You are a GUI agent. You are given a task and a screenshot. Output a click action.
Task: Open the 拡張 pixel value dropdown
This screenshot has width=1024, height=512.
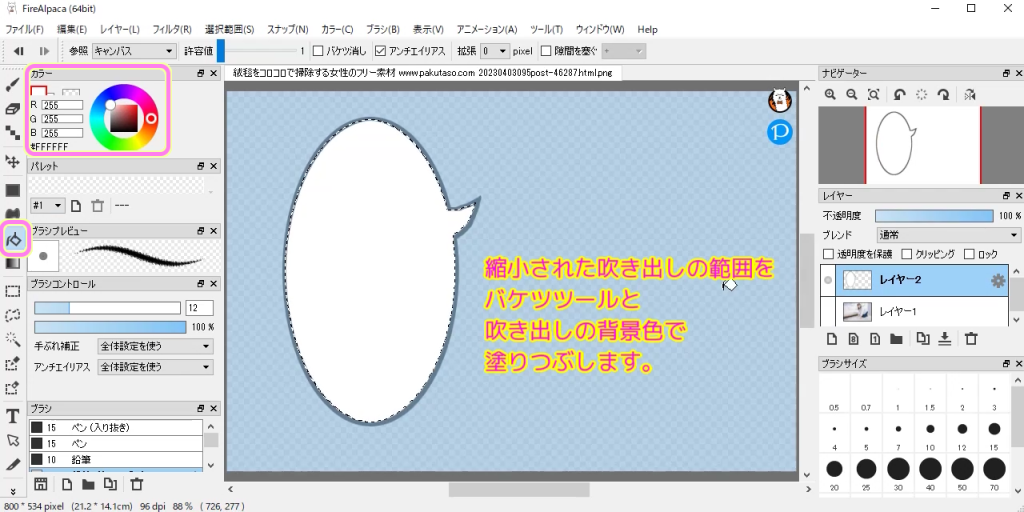click(x=494, y=51)
